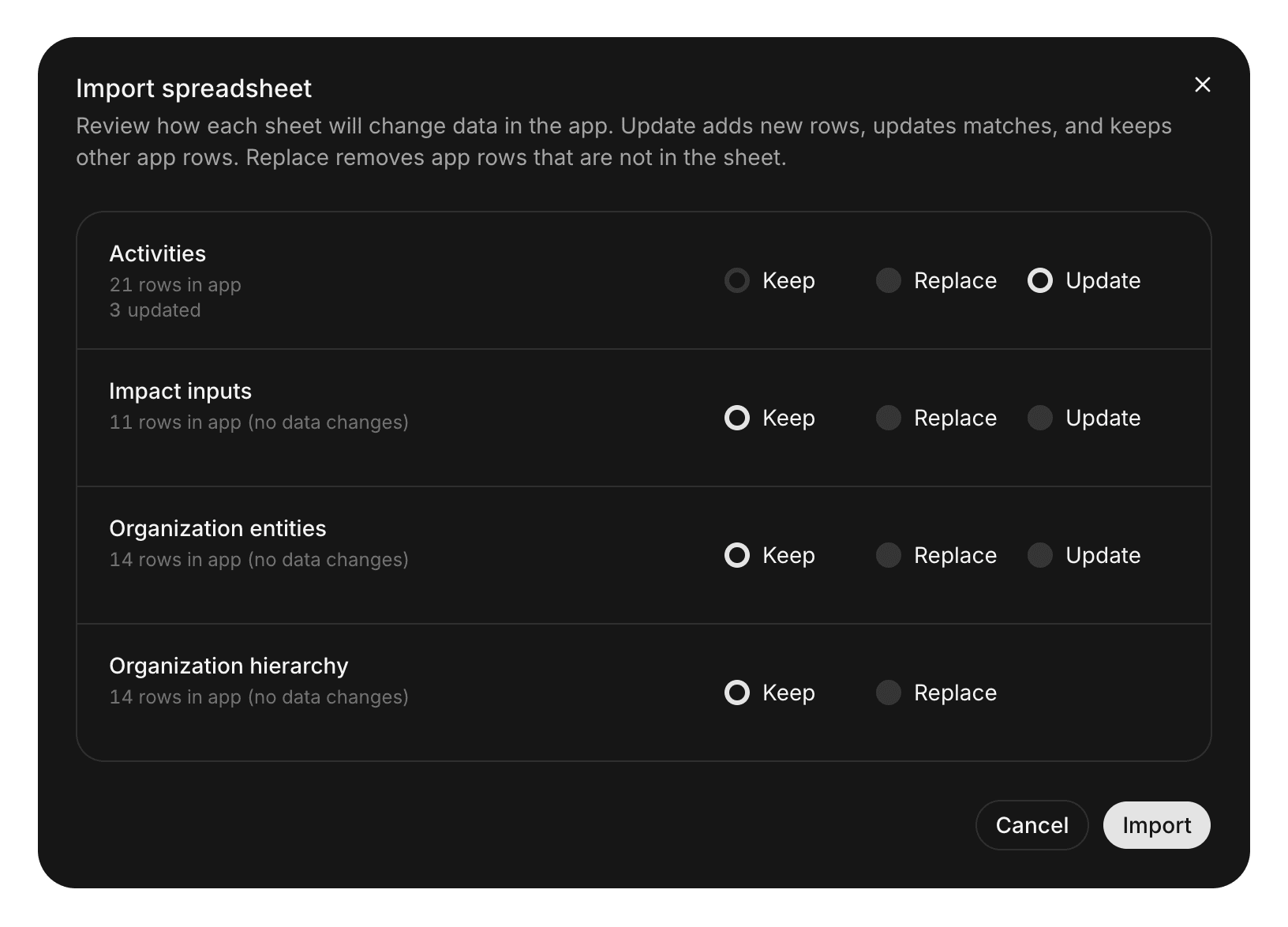This screenshot has width=1288, height=927.
Task: Click the '3 updated' text
Action: tap(155, 310)
